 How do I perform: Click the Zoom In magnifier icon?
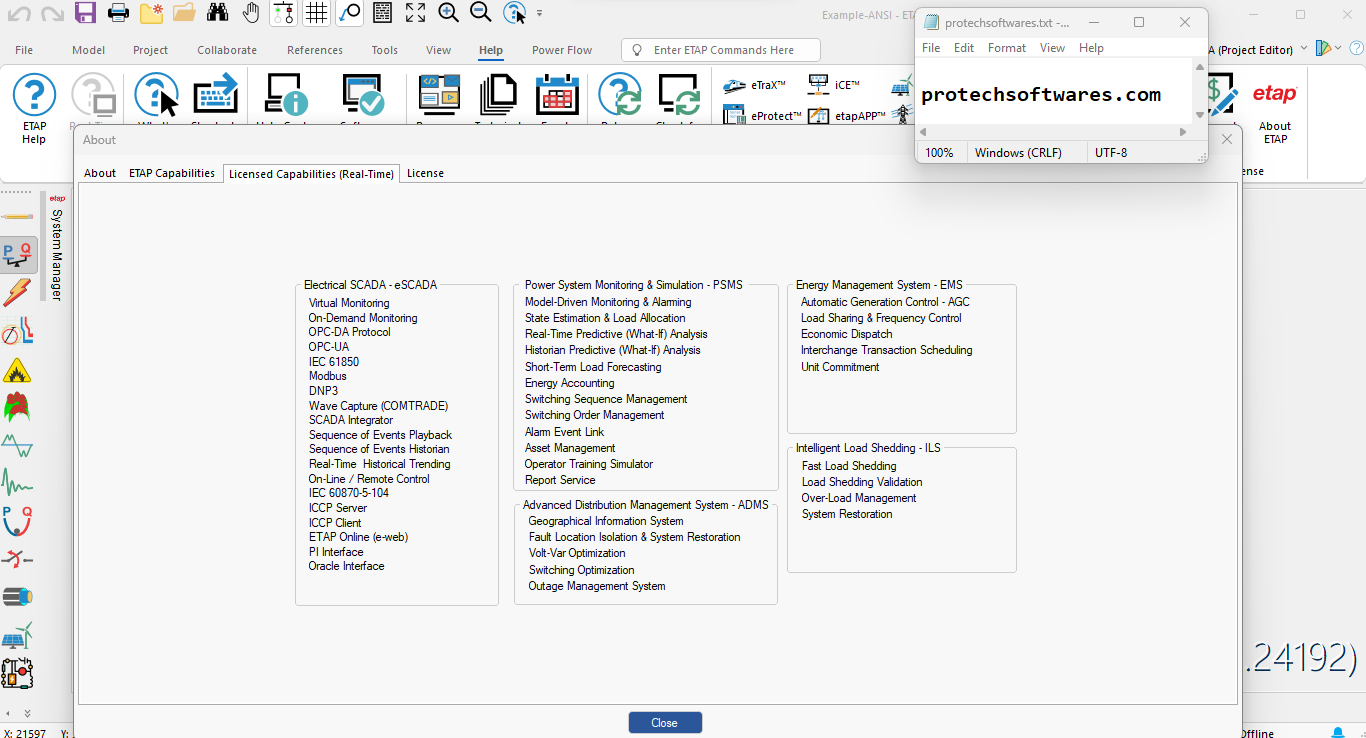[449, 13]
